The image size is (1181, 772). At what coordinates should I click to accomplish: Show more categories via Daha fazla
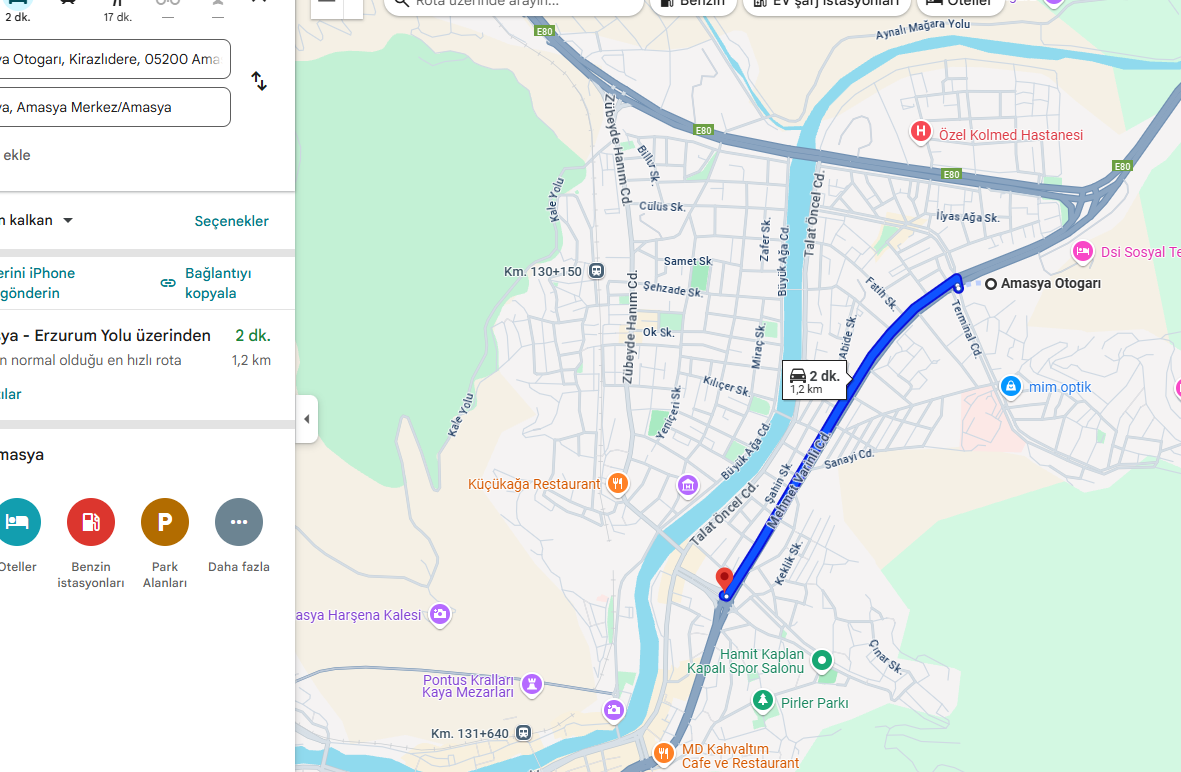coord(239,522)
